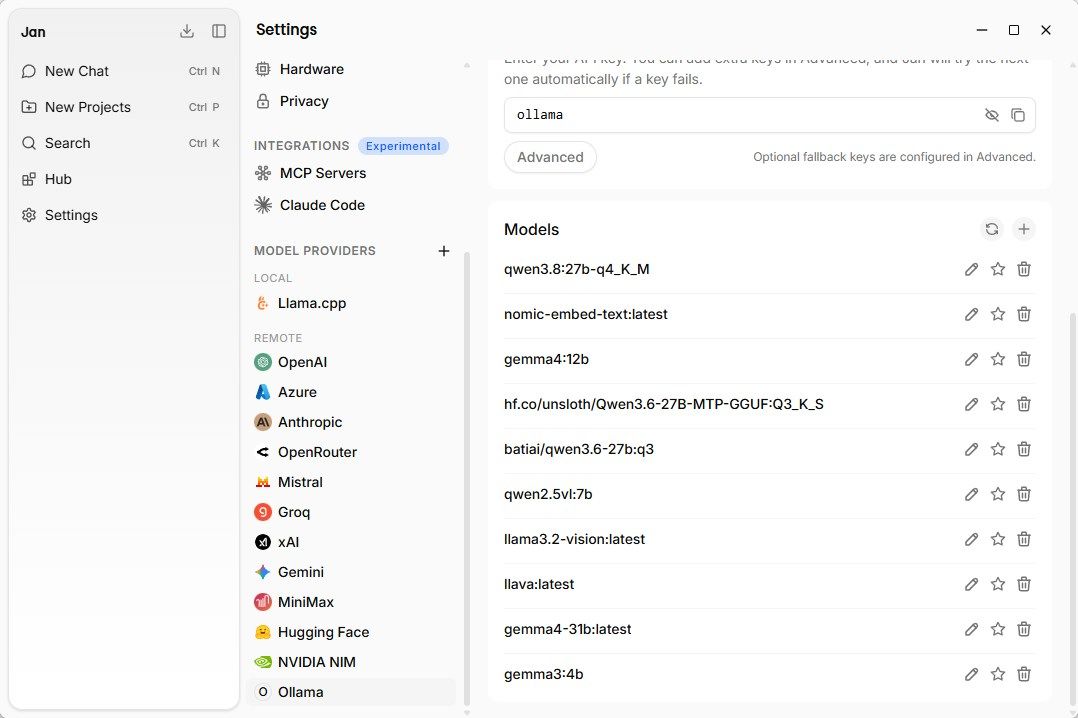The width and height of the screenshot is (1078, 718).
Task: Edit the gemma4-31b:latest model
Action: [x=971, y=629]
